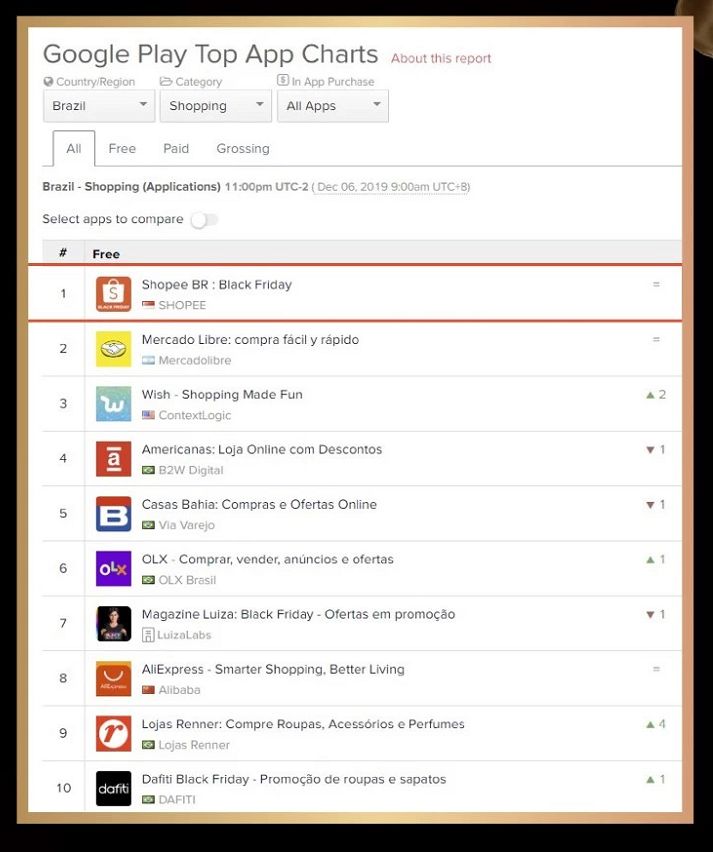Toggle the Select apps to compare switch

tap(204, 220)
